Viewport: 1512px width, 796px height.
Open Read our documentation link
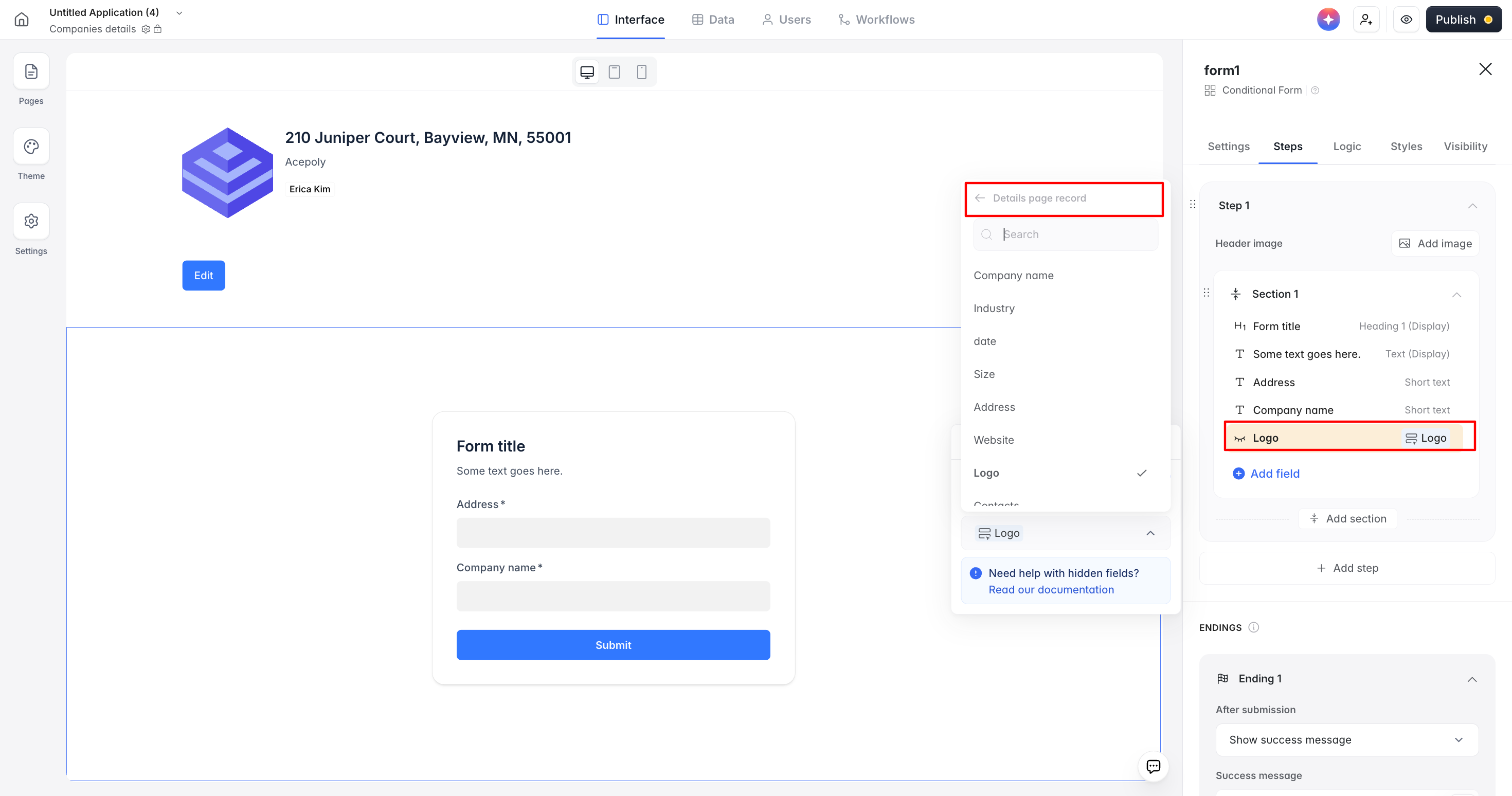(x=1051, y=589)
